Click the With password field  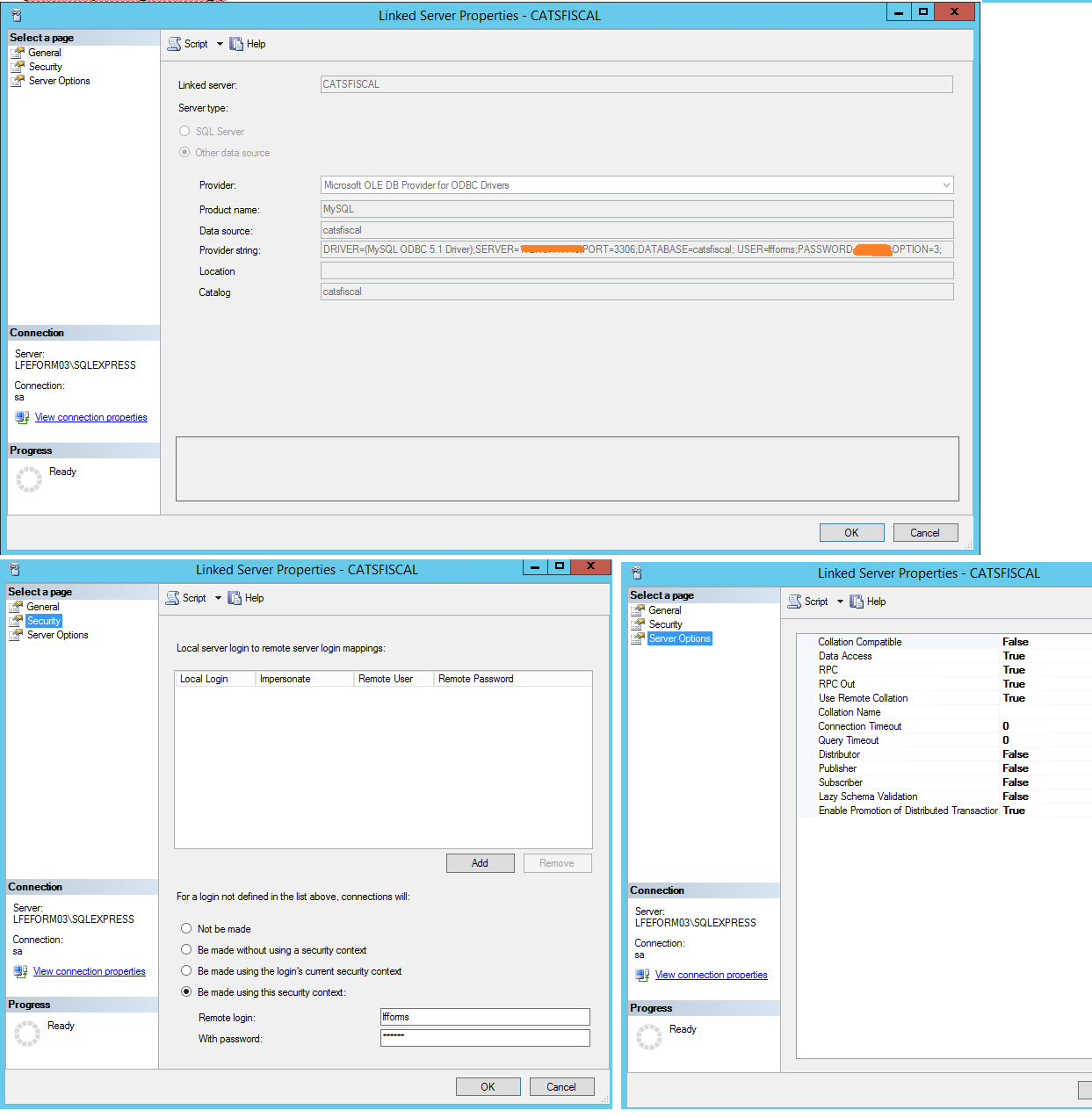(x=485, y=1038)
